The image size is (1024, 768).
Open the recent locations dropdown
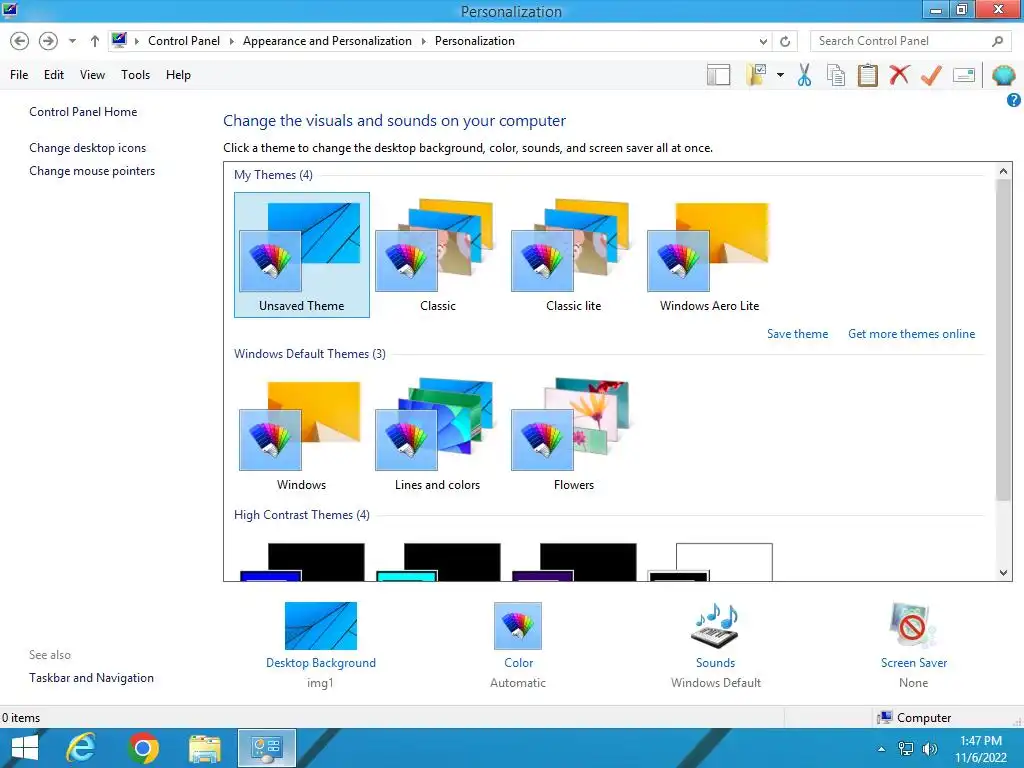tap(72, 41)
